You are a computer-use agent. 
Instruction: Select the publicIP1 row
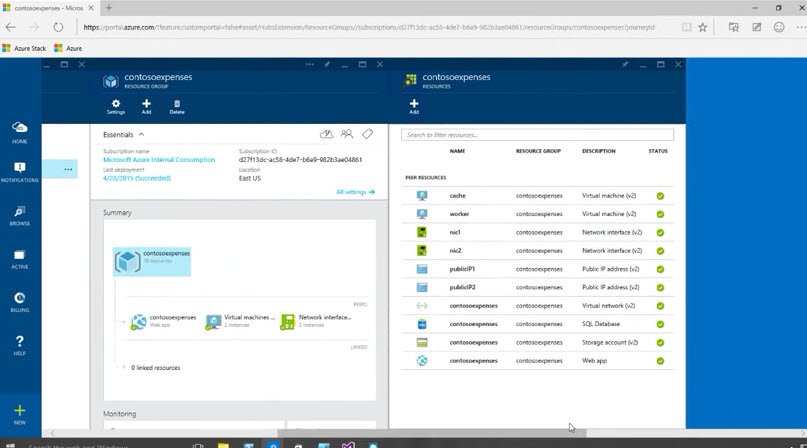537,269
